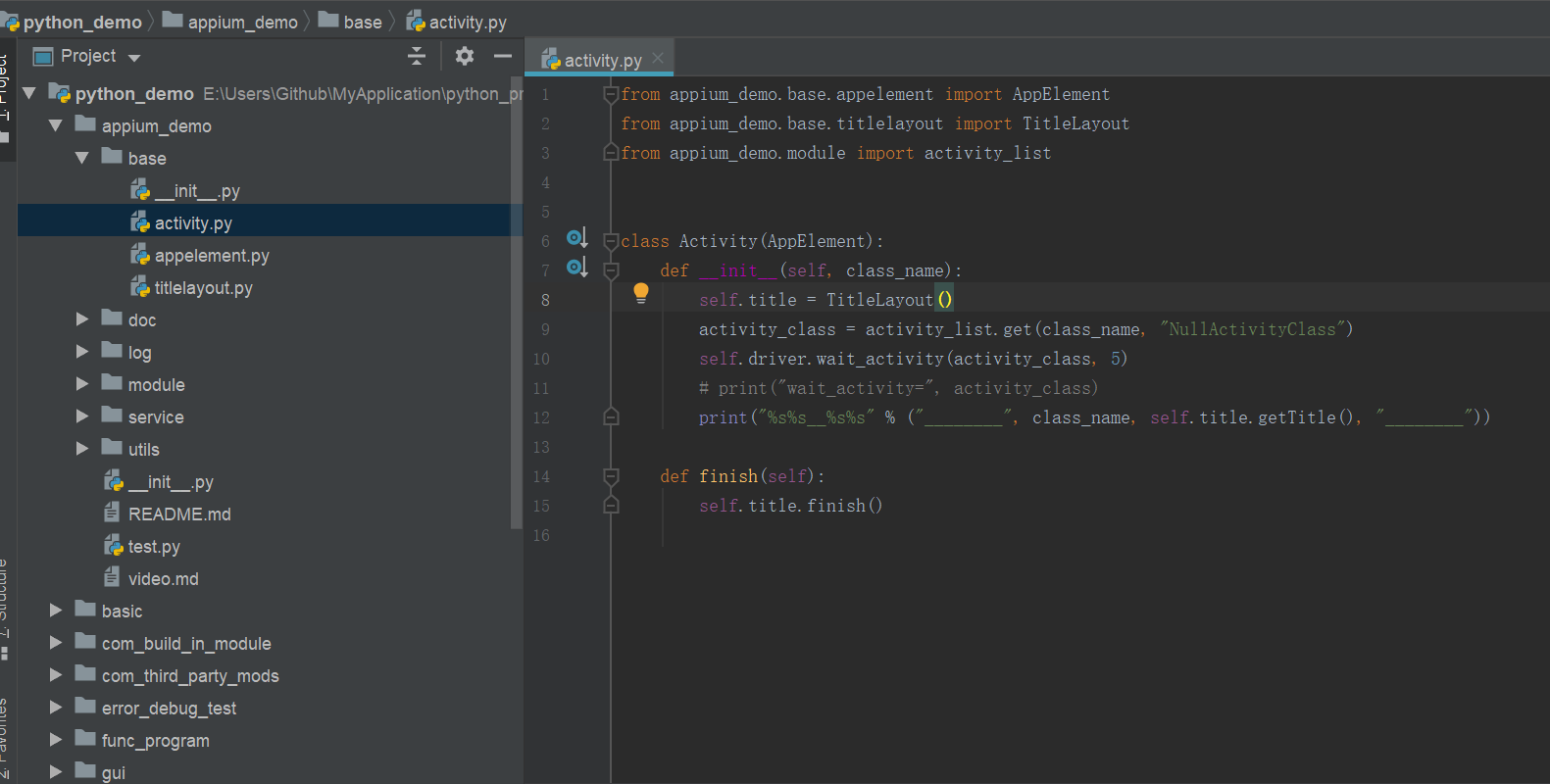The width and height of the screenshot is (1550, 784).
Task: Click the activity.py tab file icon
Action: click(550, 60)
